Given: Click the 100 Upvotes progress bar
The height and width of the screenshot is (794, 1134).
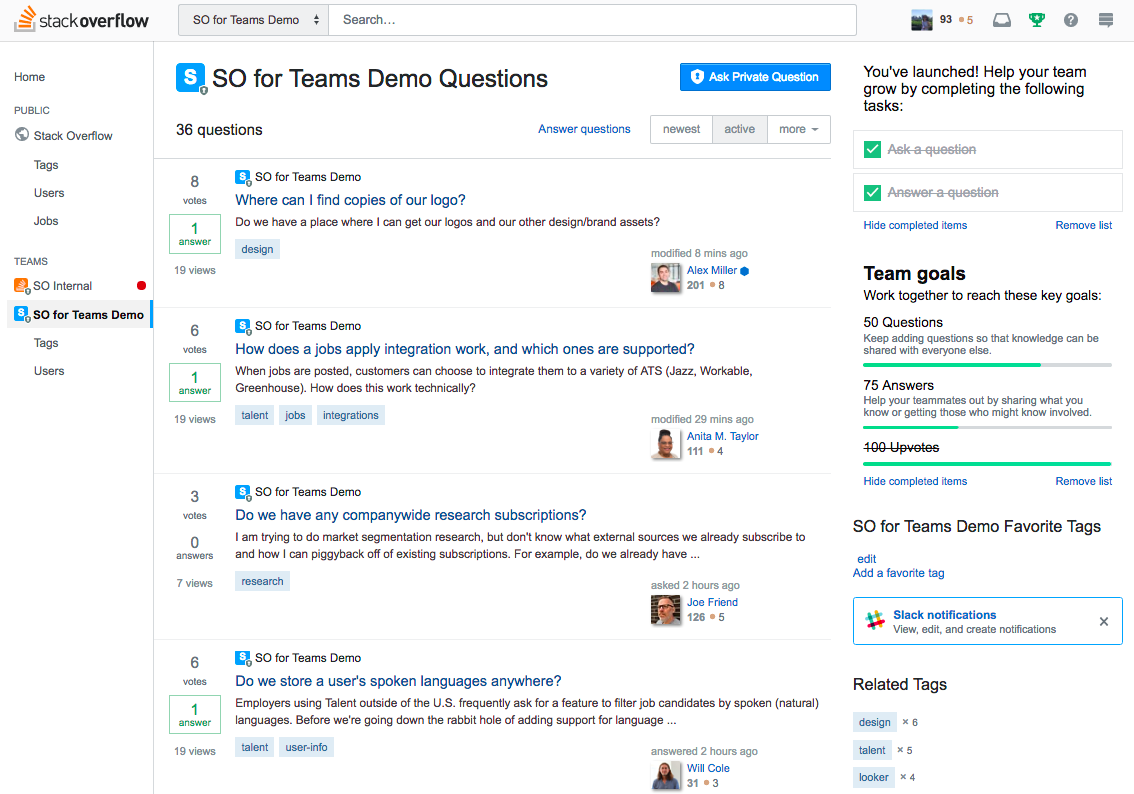Looking at the screenshot, I should (x=987, y=464).
